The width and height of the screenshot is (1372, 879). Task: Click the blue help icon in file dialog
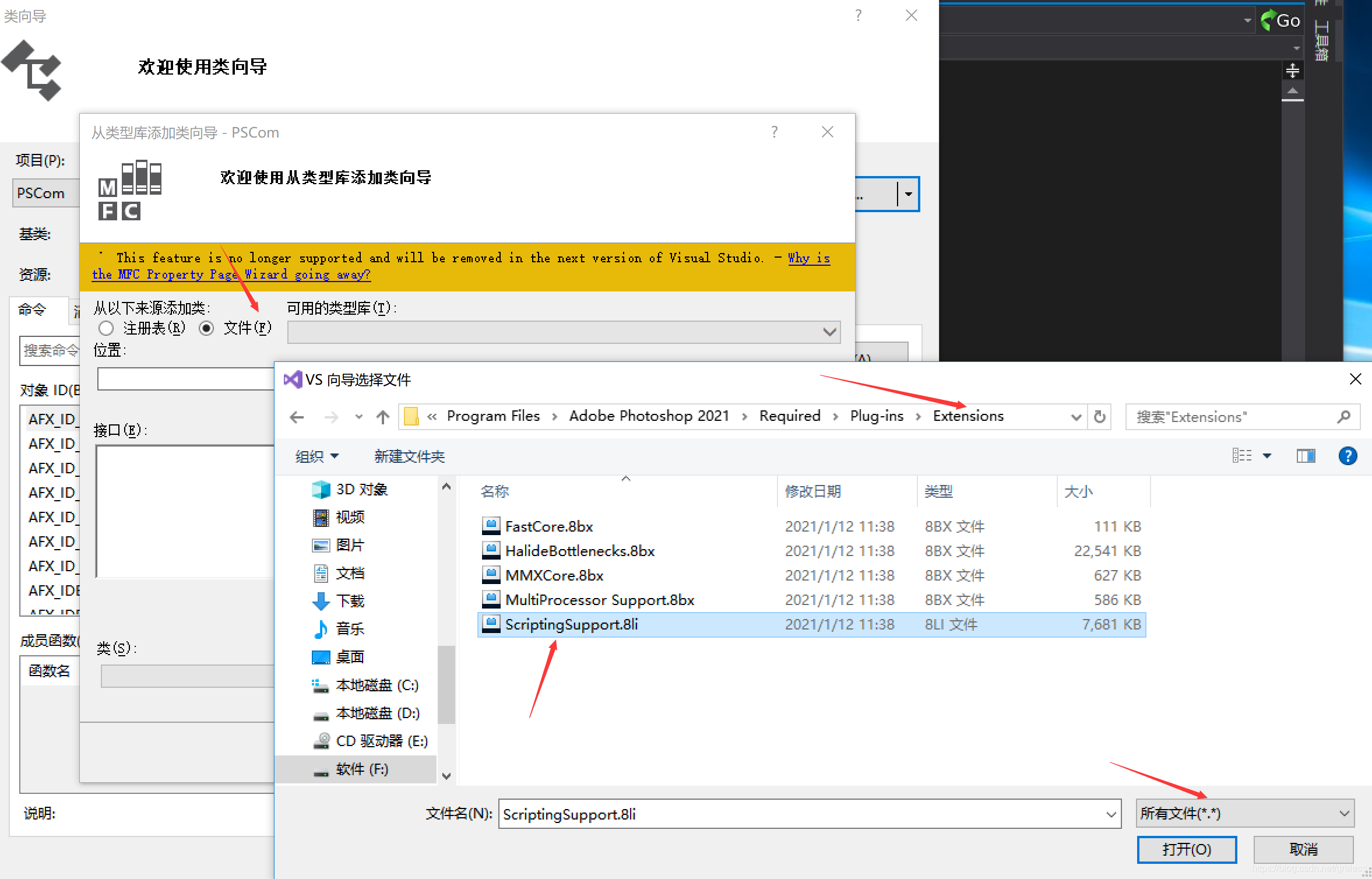coord(1348,456)
